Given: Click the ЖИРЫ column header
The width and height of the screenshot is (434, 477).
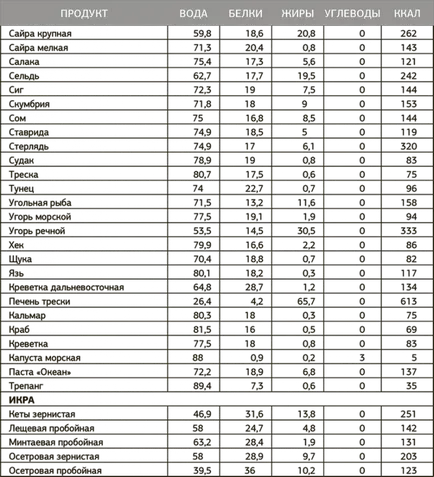Looking at the screenshot, I should tap(297, 14).
